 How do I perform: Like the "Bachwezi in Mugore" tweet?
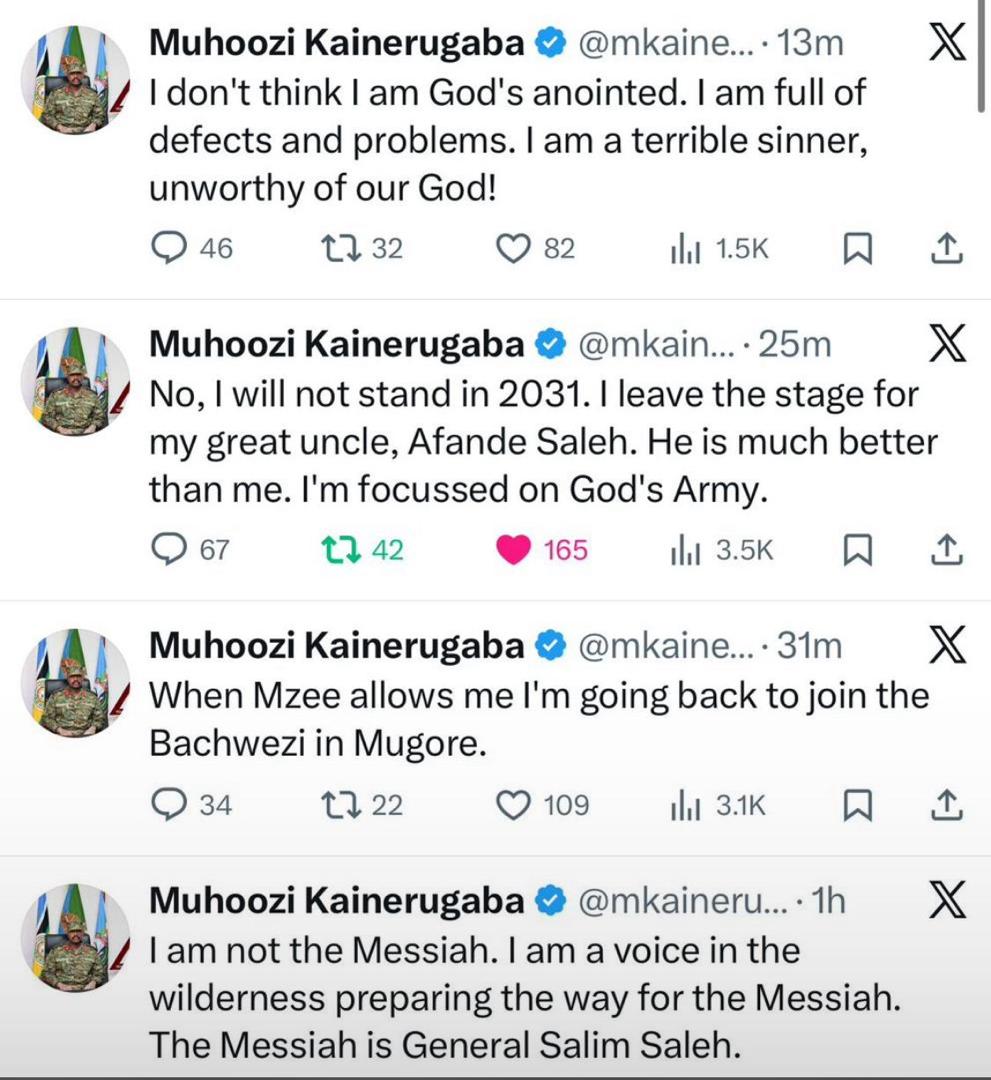[513, 805]
